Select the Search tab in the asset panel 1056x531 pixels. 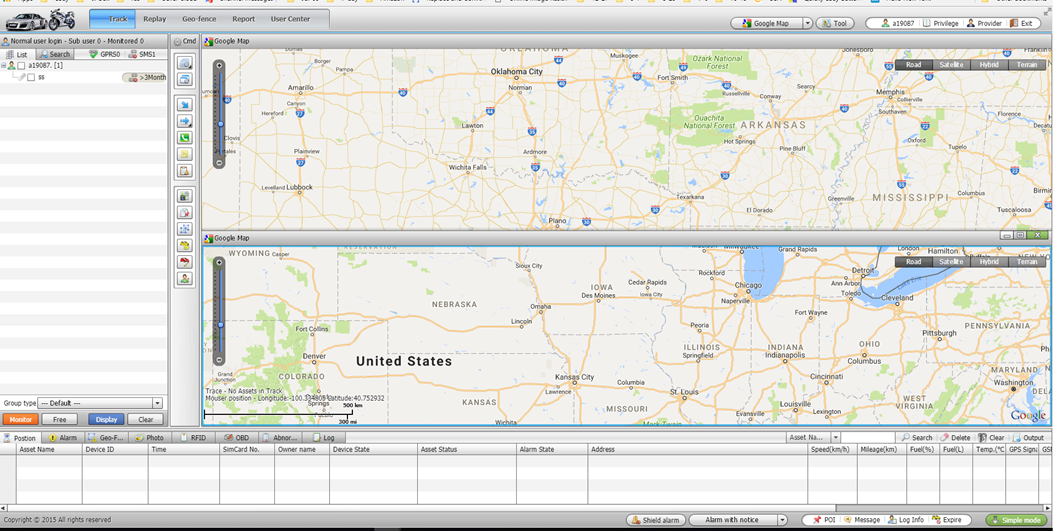coord(55,54)
